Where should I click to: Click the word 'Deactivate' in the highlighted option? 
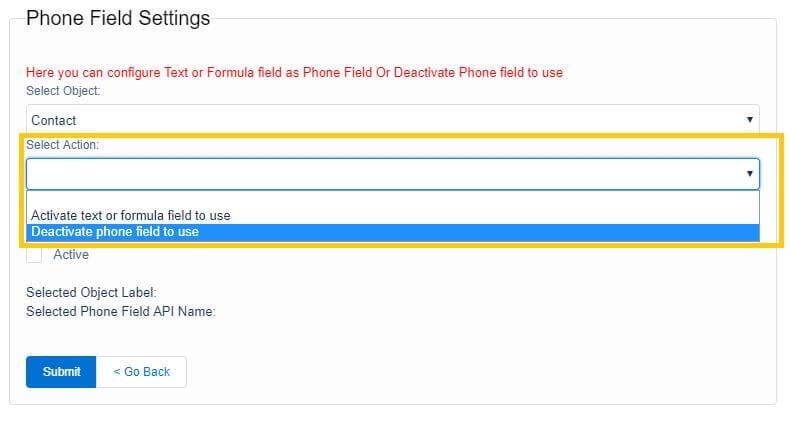click(60, 232)
